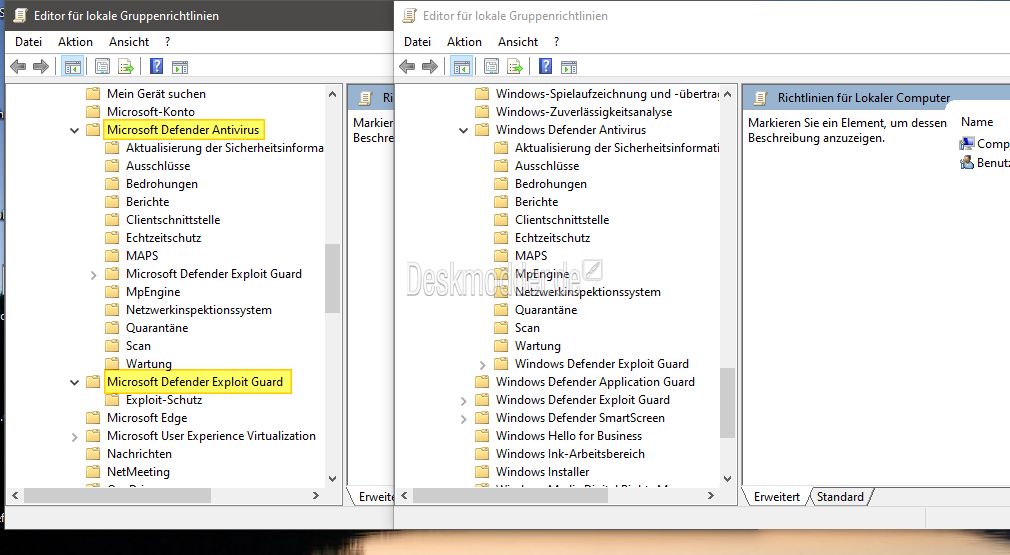This screenshot has height=555, width=1010.
Task: Click left tree vertical scrollbar up arrow
Action: pyautogui.click(x=332, y=94)
